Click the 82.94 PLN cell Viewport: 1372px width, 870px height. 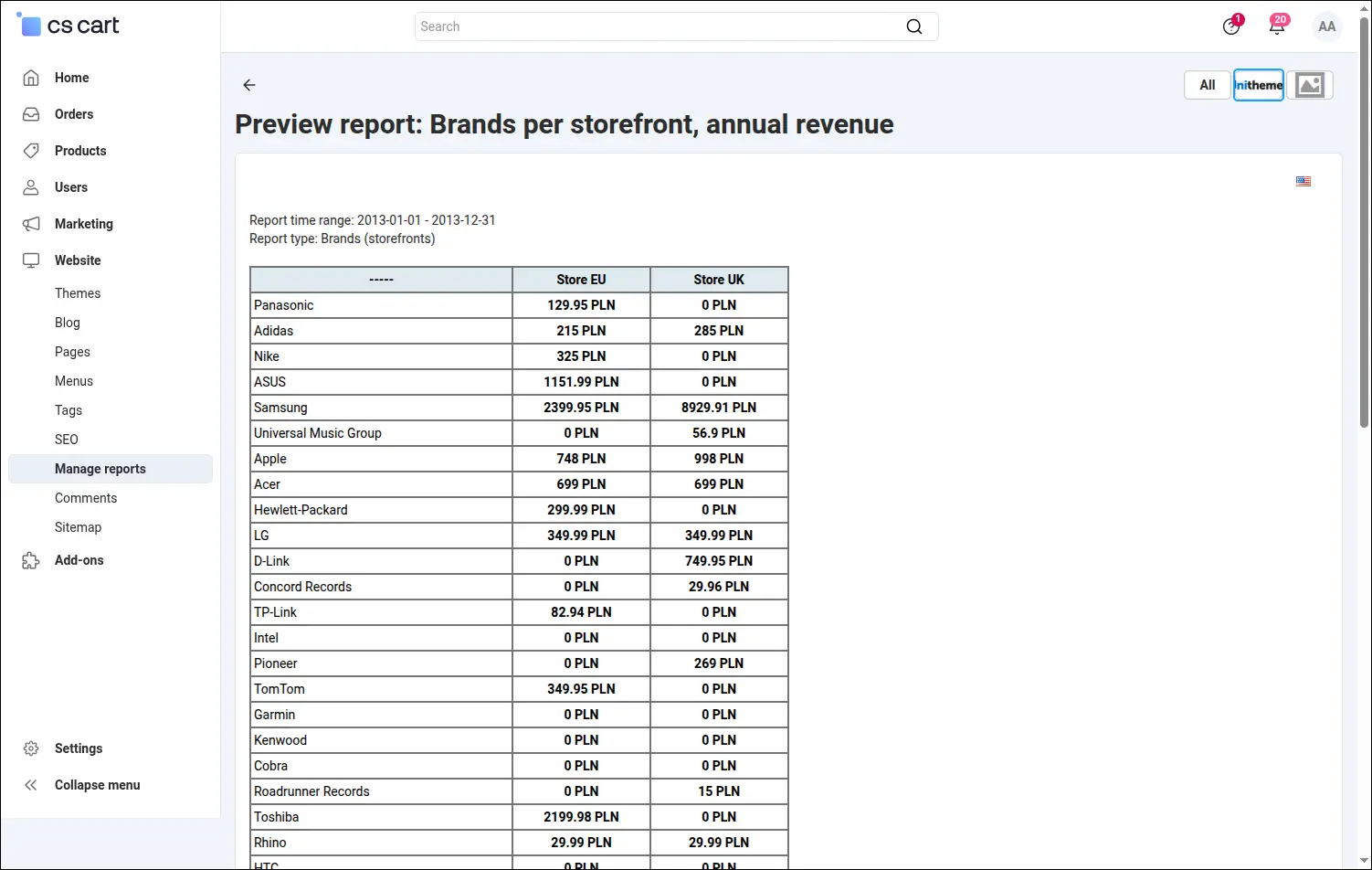[581, 612]
